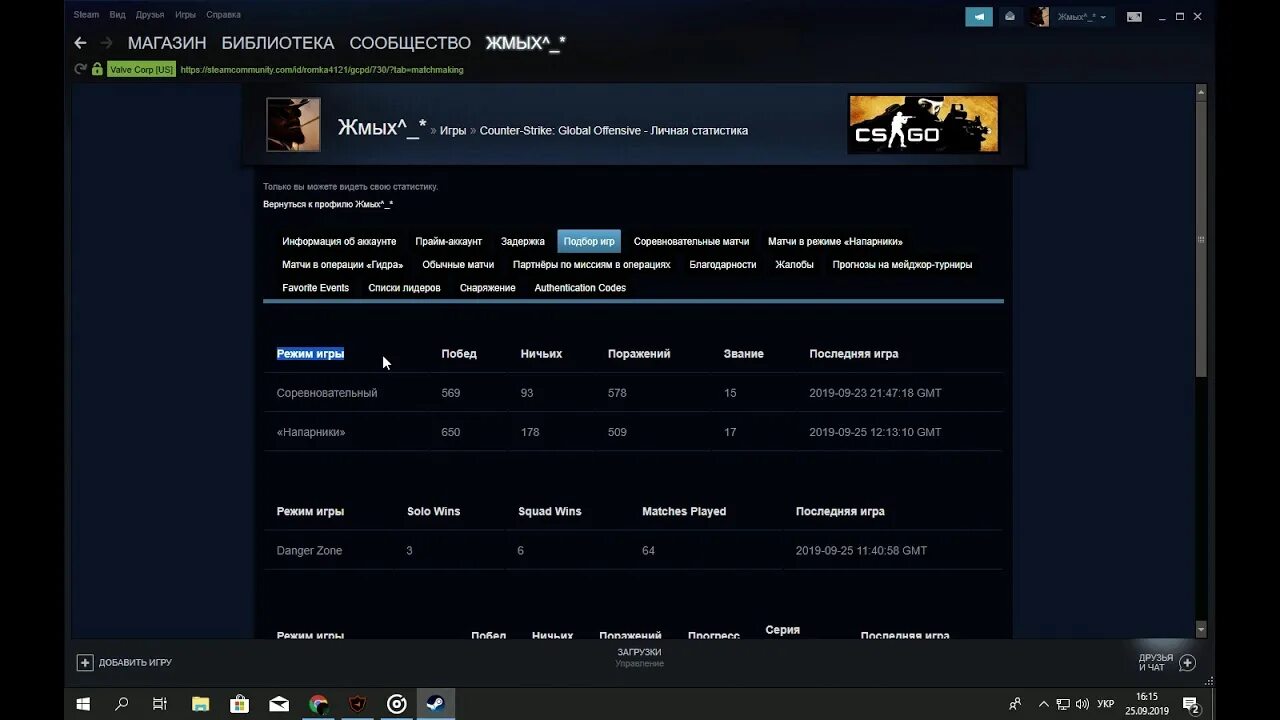Open Задержка tab

523,241
